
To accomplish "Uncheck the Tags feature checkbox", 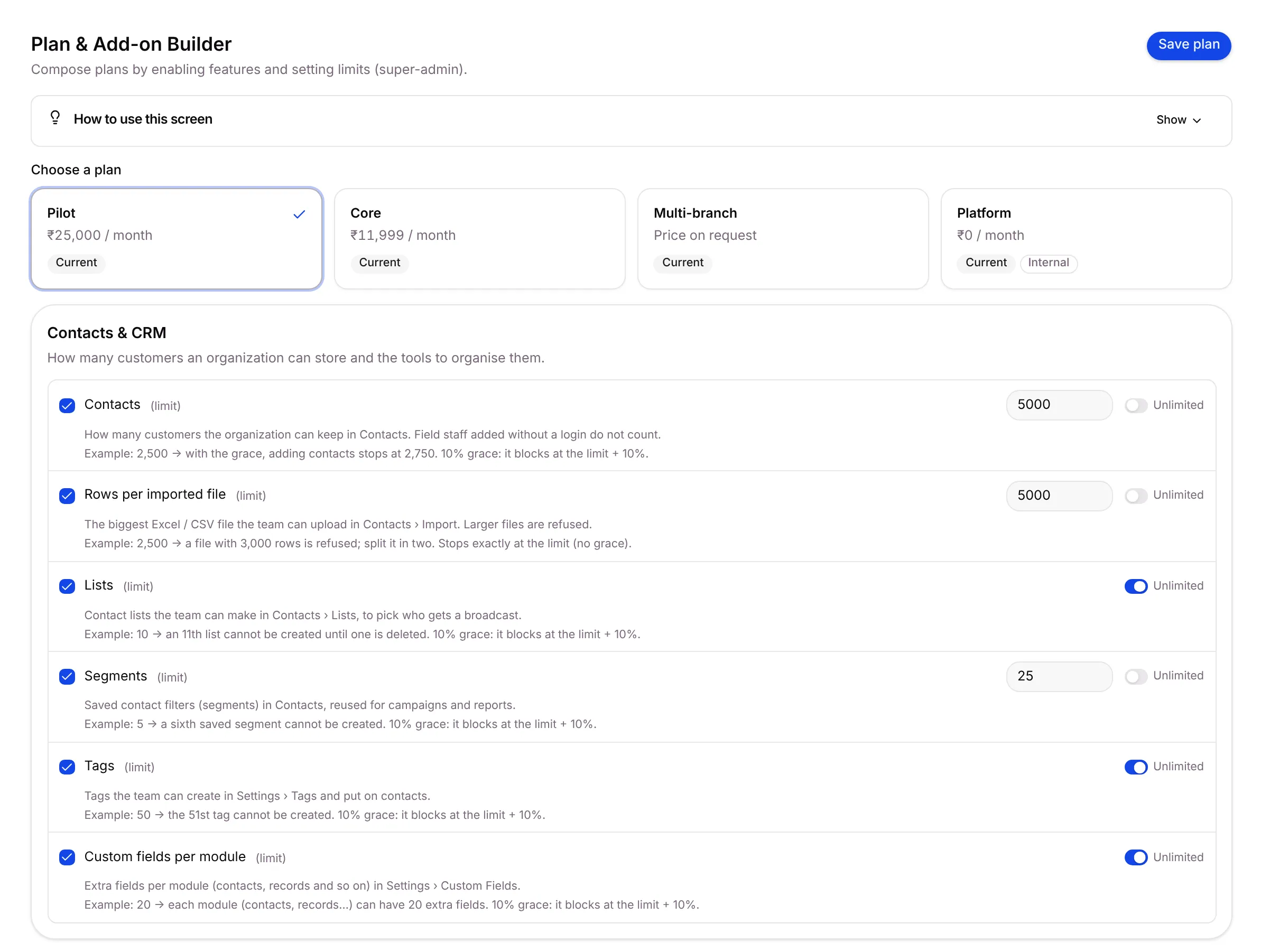I will pyautogui.click(x=67, y=767).
